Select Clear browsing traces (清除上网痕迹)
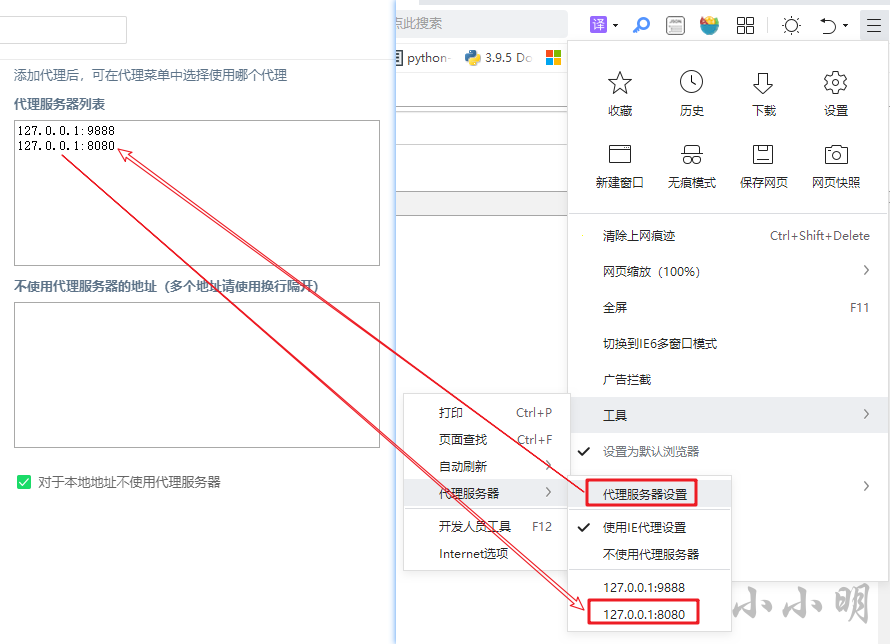The width and height of the screenshot is (890, 644). pos(728,235)
